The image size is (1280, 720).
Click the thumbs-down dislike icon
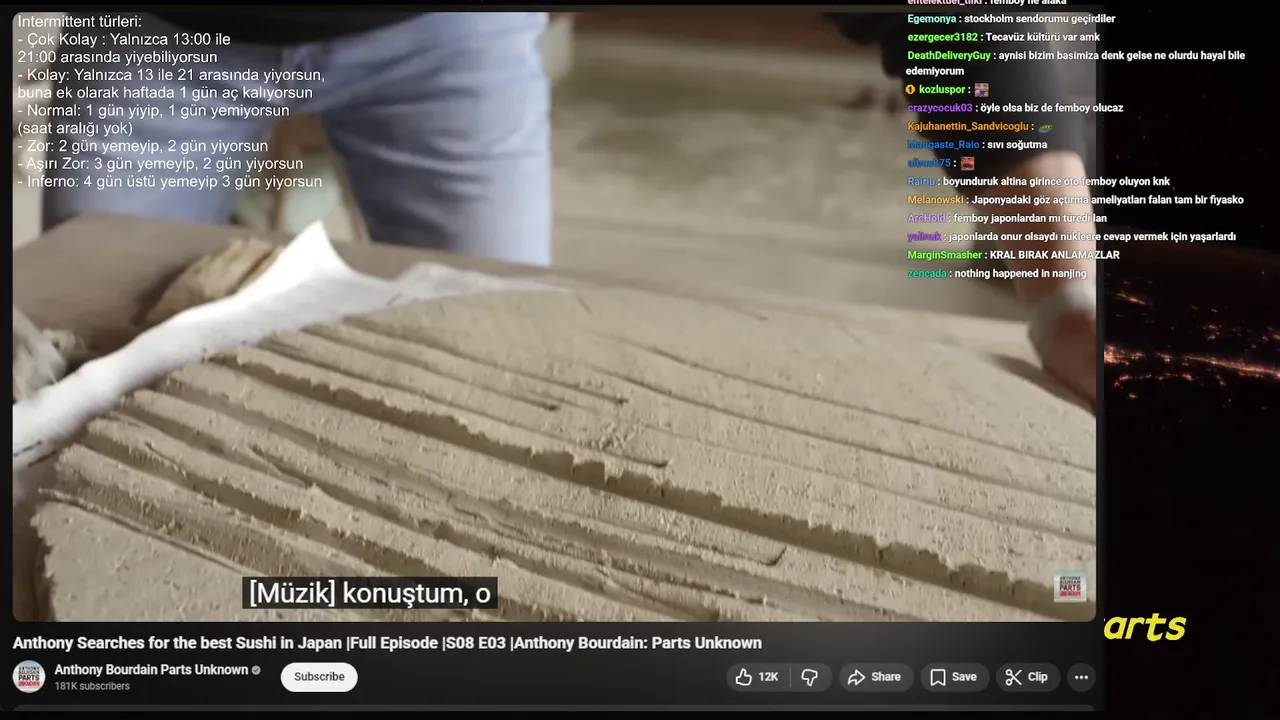[x=810, y=677]
